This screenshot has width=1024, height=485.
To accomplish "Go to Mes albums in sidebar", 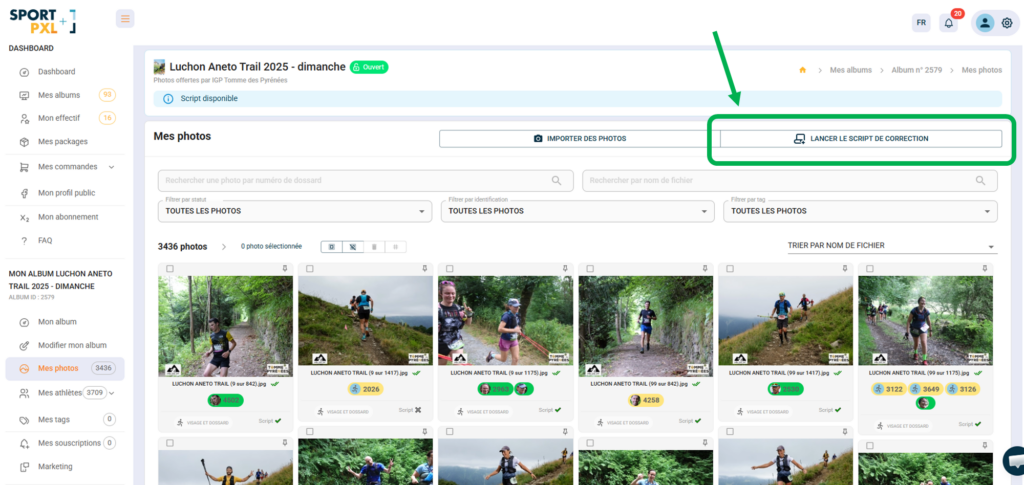I will 58,95.
